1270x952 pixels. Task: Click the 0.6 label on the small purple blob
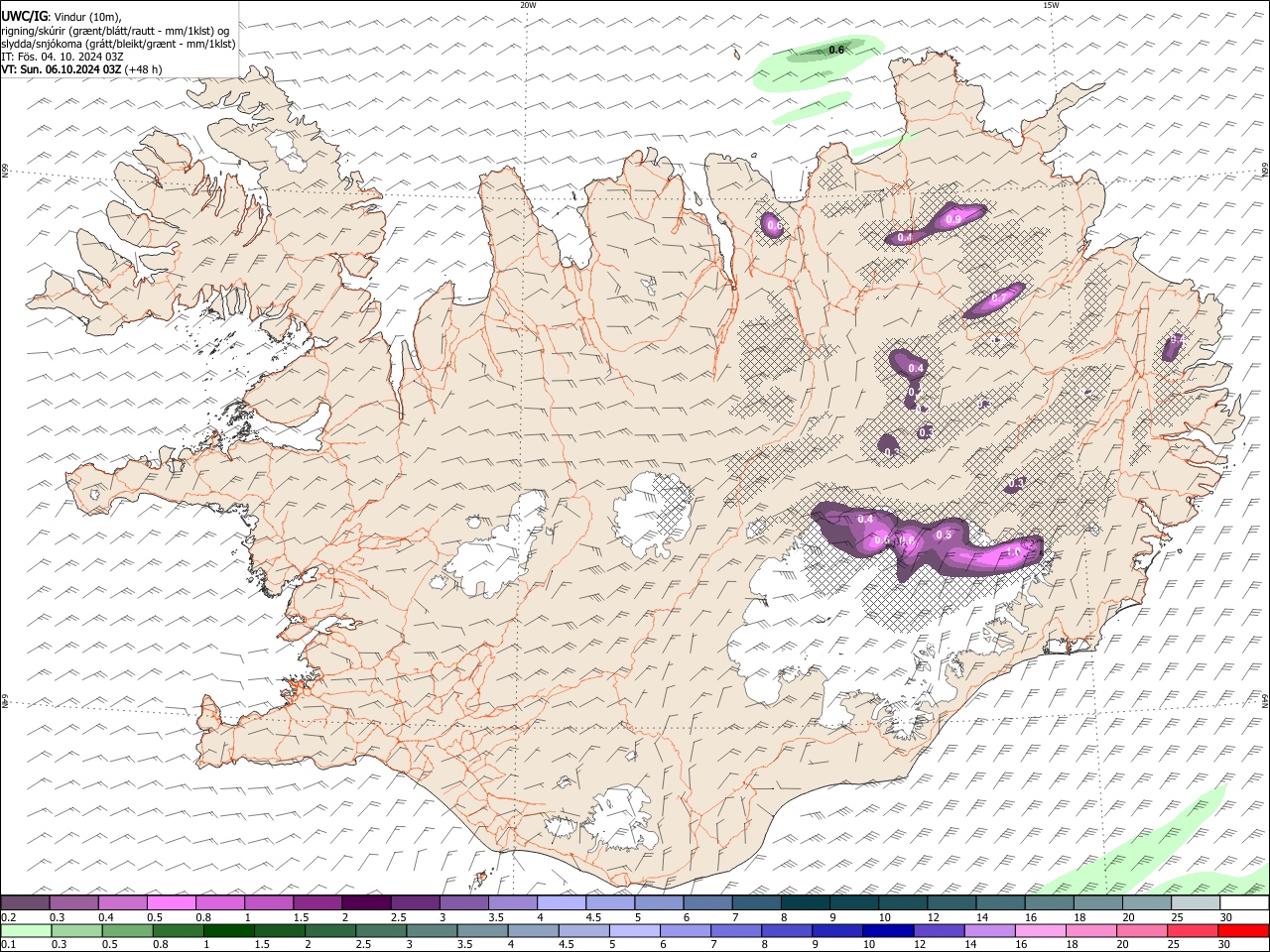[x=775, y=226]
